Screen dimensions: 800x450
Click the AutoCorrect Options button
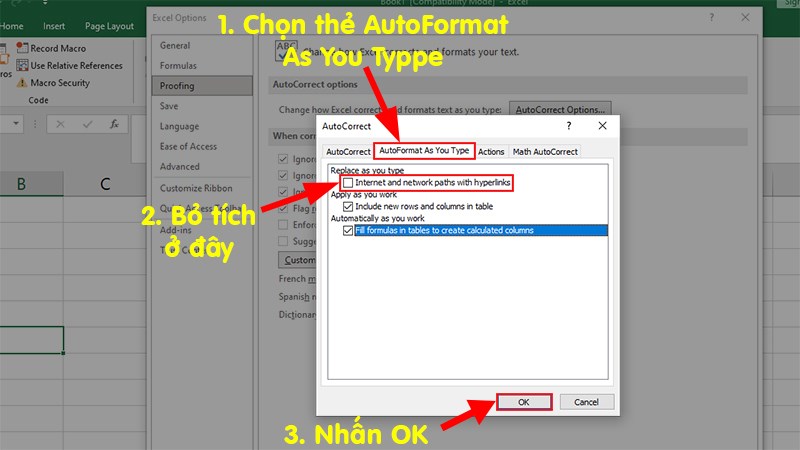coord(559,108)
